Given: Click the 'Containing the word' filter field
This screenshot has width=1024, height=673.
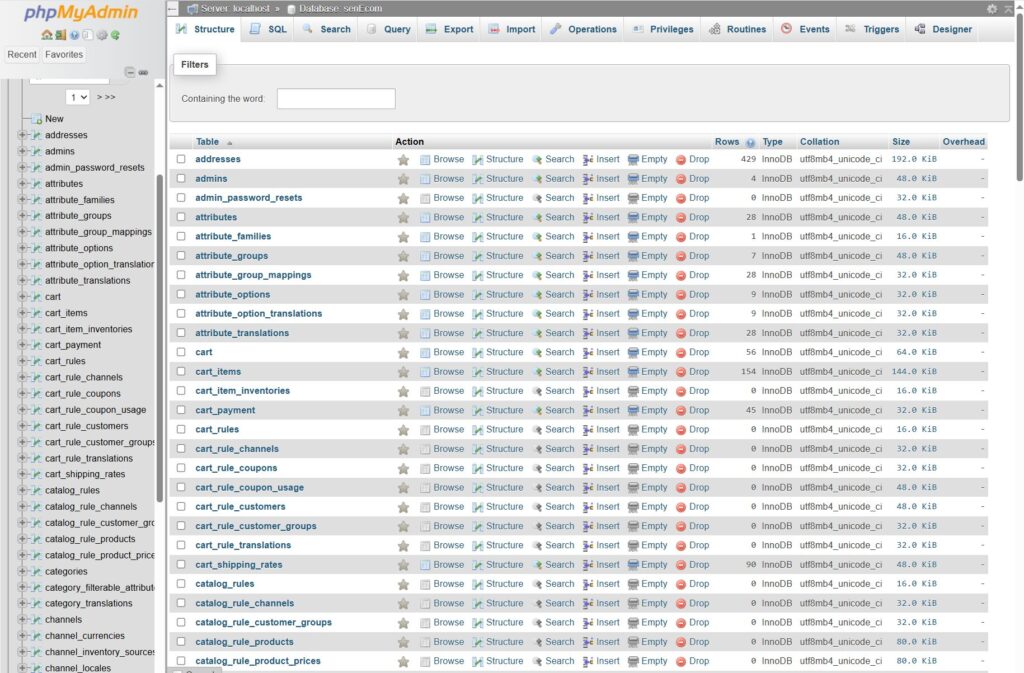Looking at the screenshot, I should [x=336, y=99].
